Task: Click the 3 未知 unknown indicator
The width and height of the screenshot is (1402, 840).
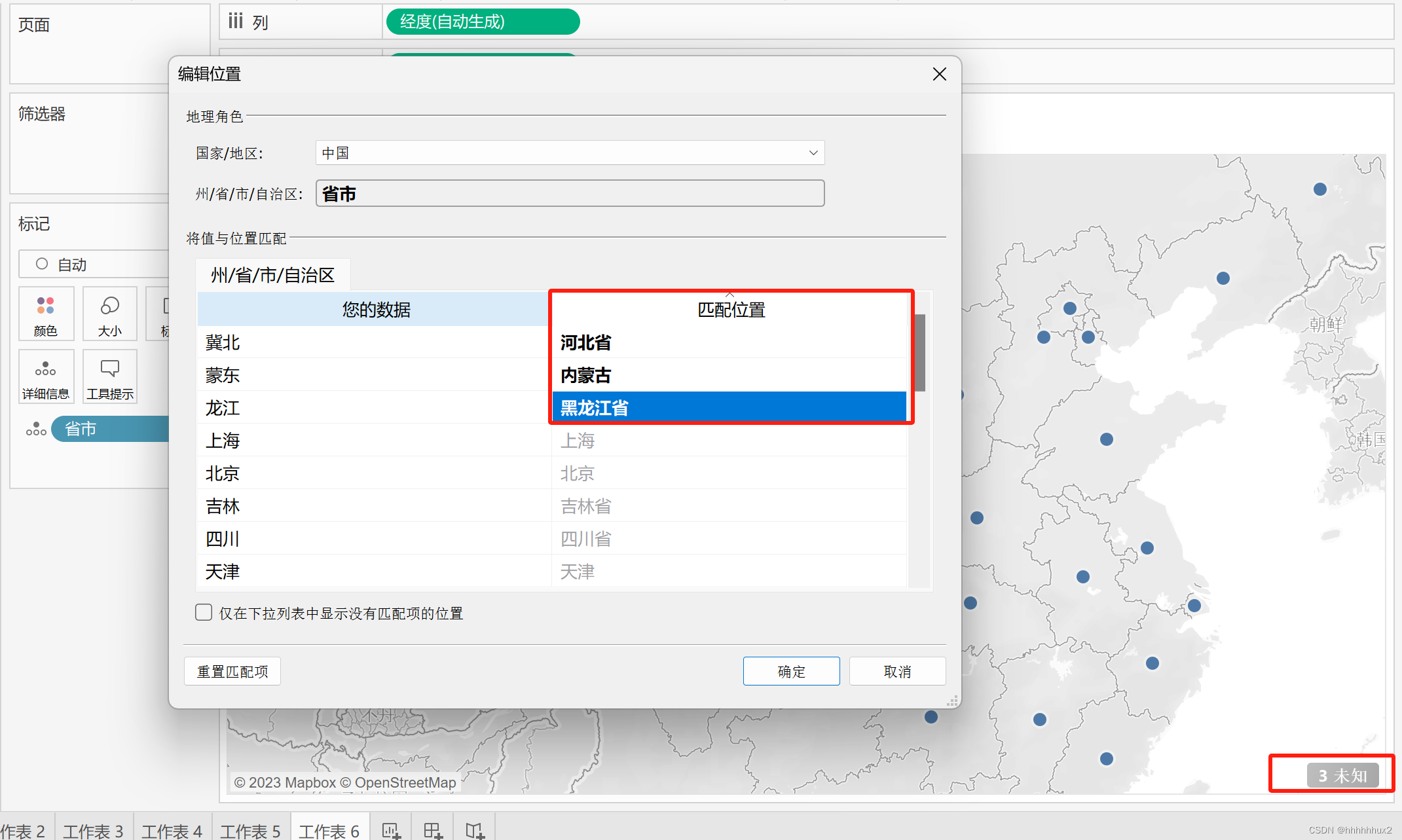Action: point(1342,775)
